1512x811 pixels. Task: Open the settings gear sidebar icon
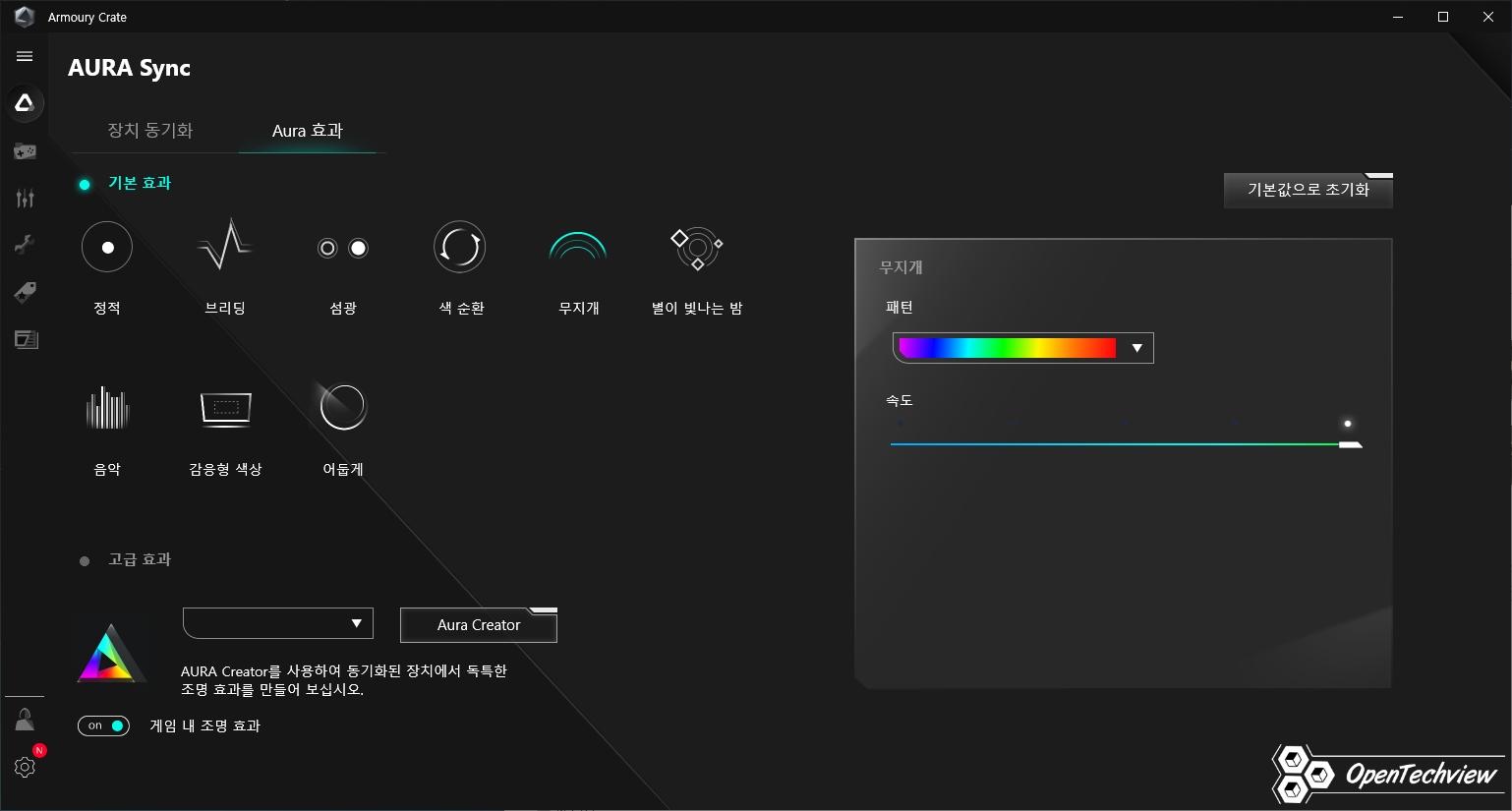pos(25,767)
